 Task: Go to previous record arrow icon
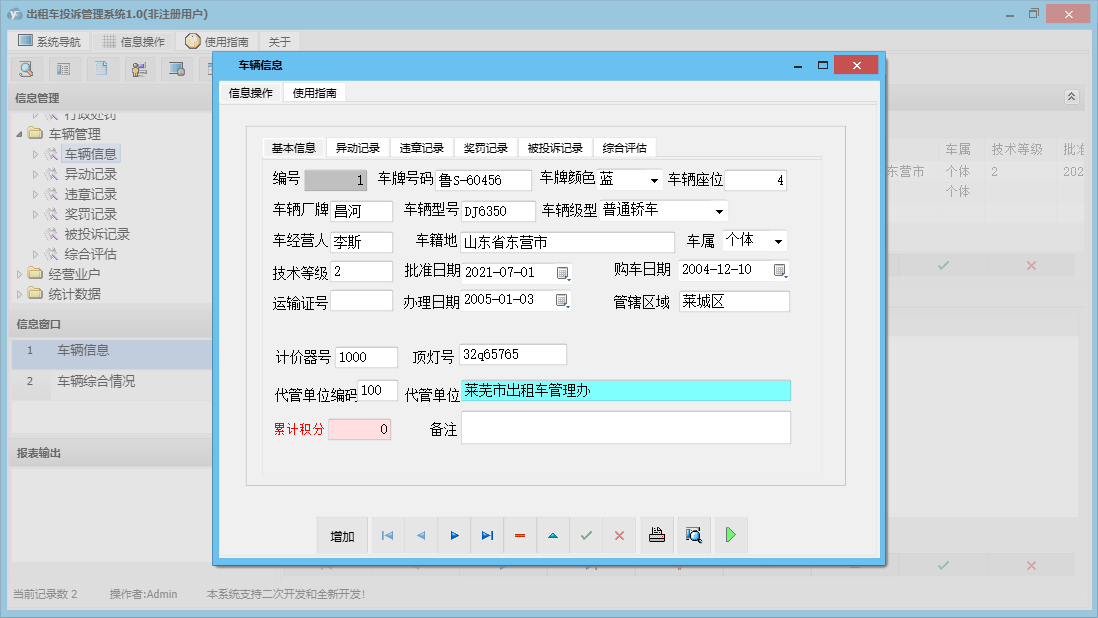[x=420, y=535]
